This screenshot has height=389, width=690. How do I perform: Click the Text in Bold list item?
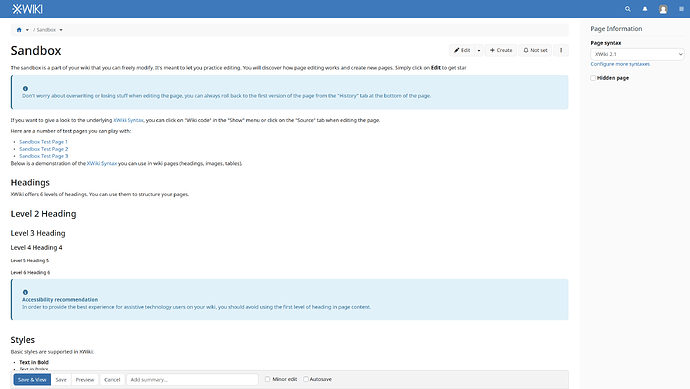click(x=34, y=363)
